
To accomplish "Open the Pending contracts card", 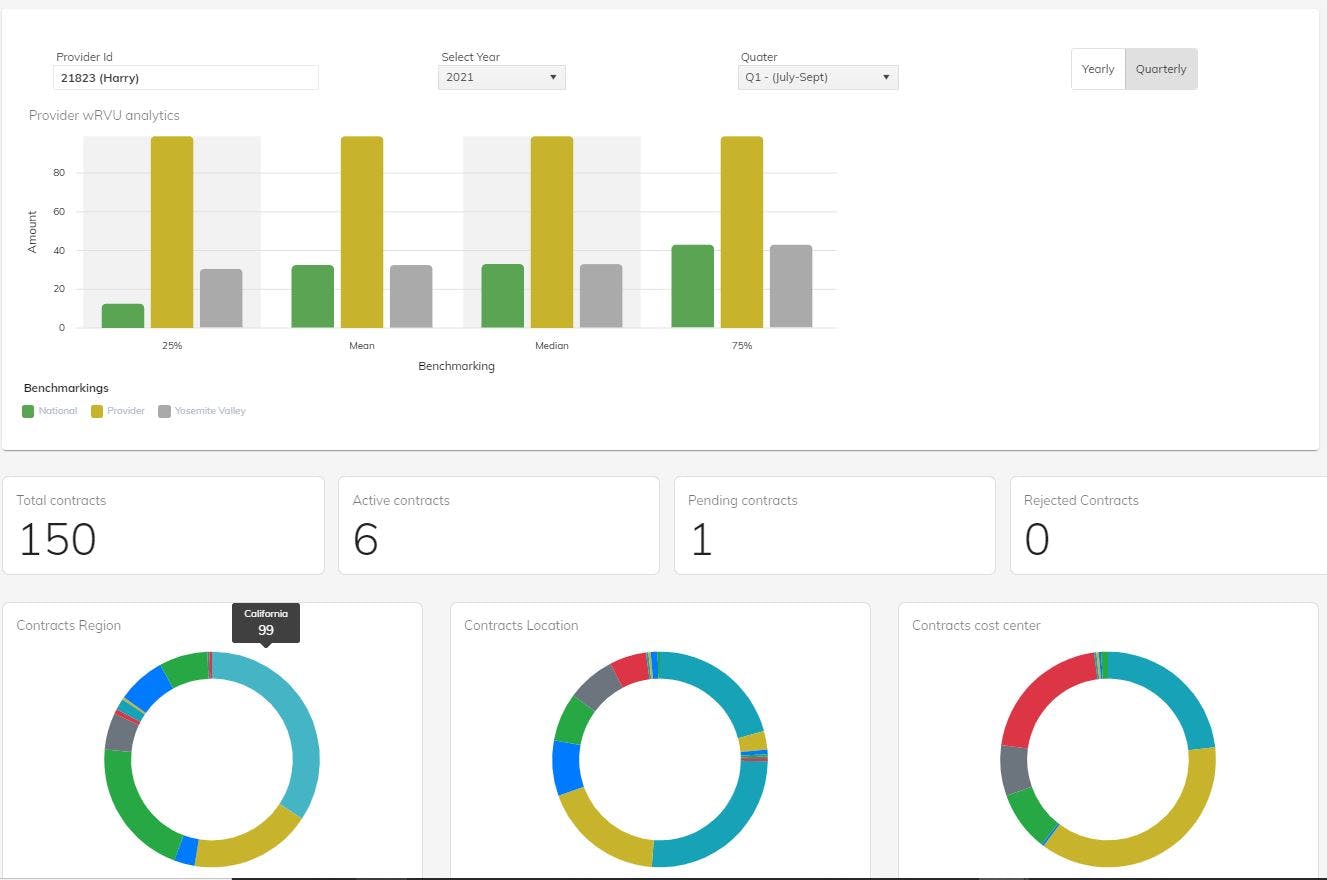I will 835,525.
